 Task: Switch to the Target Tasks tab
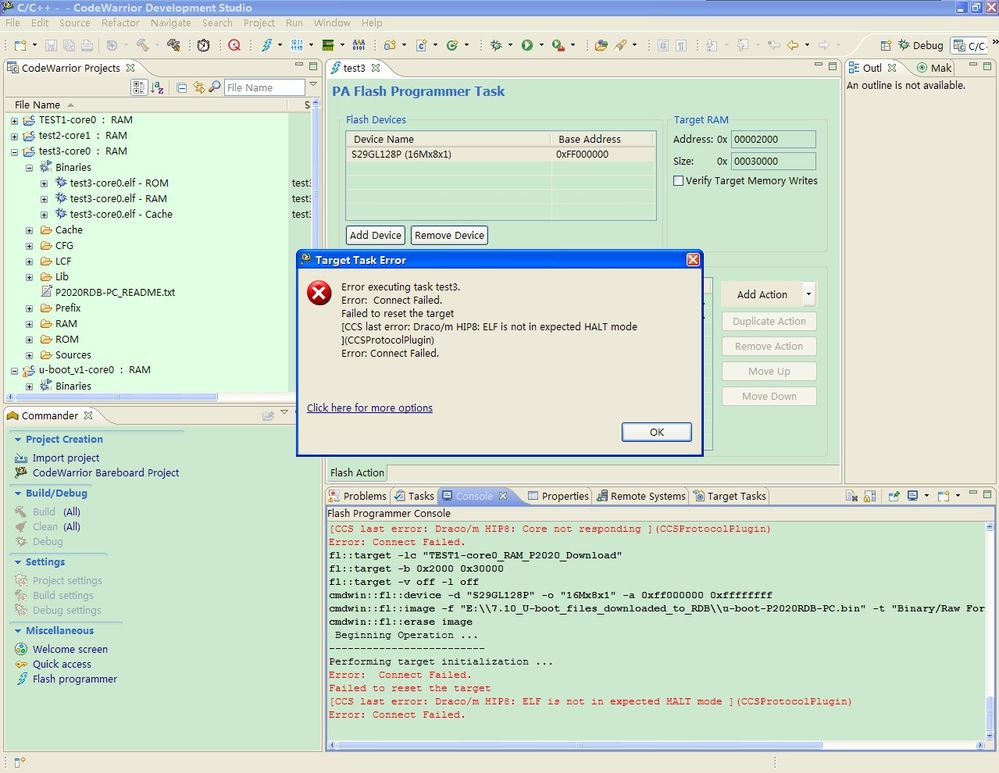tap(729, 496)
